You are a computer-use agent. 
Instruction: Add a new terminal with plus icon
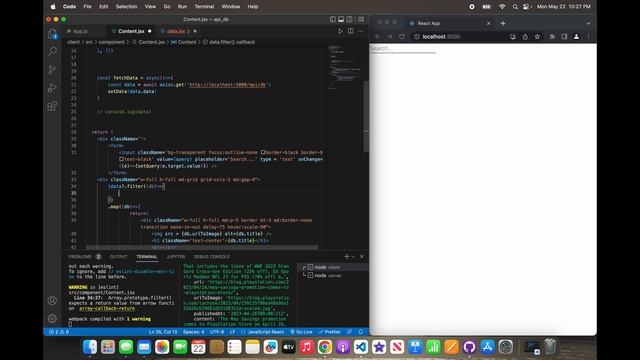[347, 256]
